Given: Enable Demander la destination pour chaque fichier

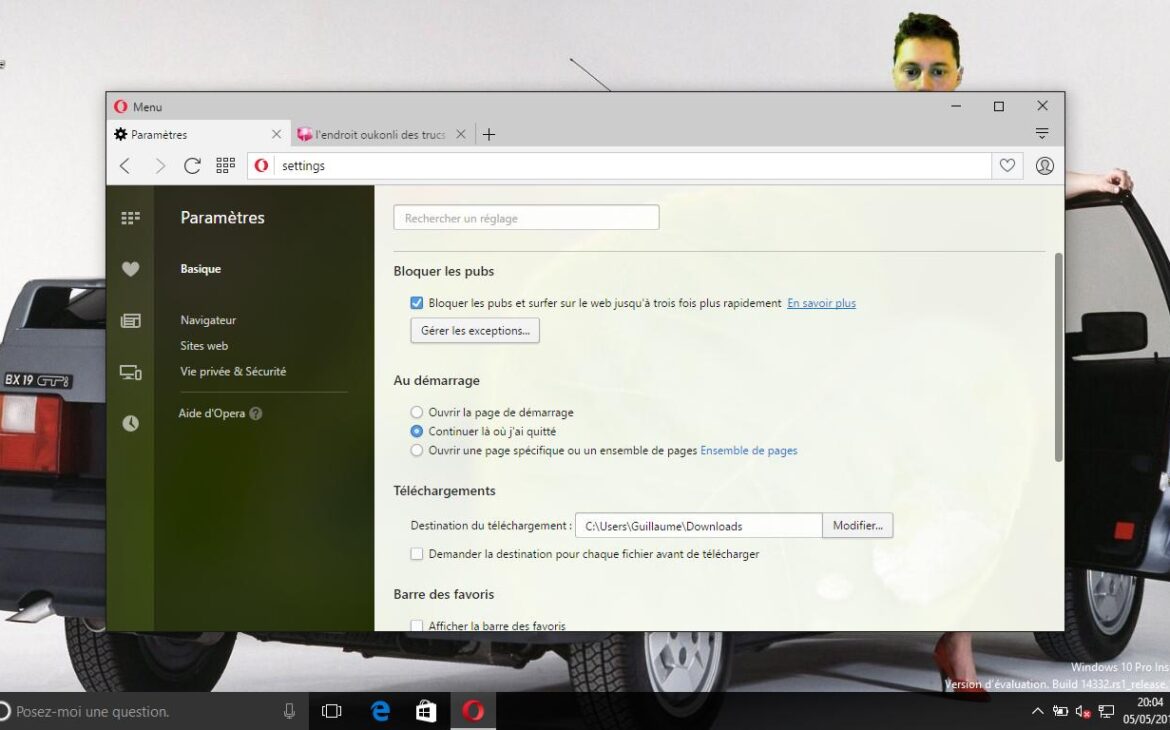Looking at the screenshot, I should click(x=416, y=553).
